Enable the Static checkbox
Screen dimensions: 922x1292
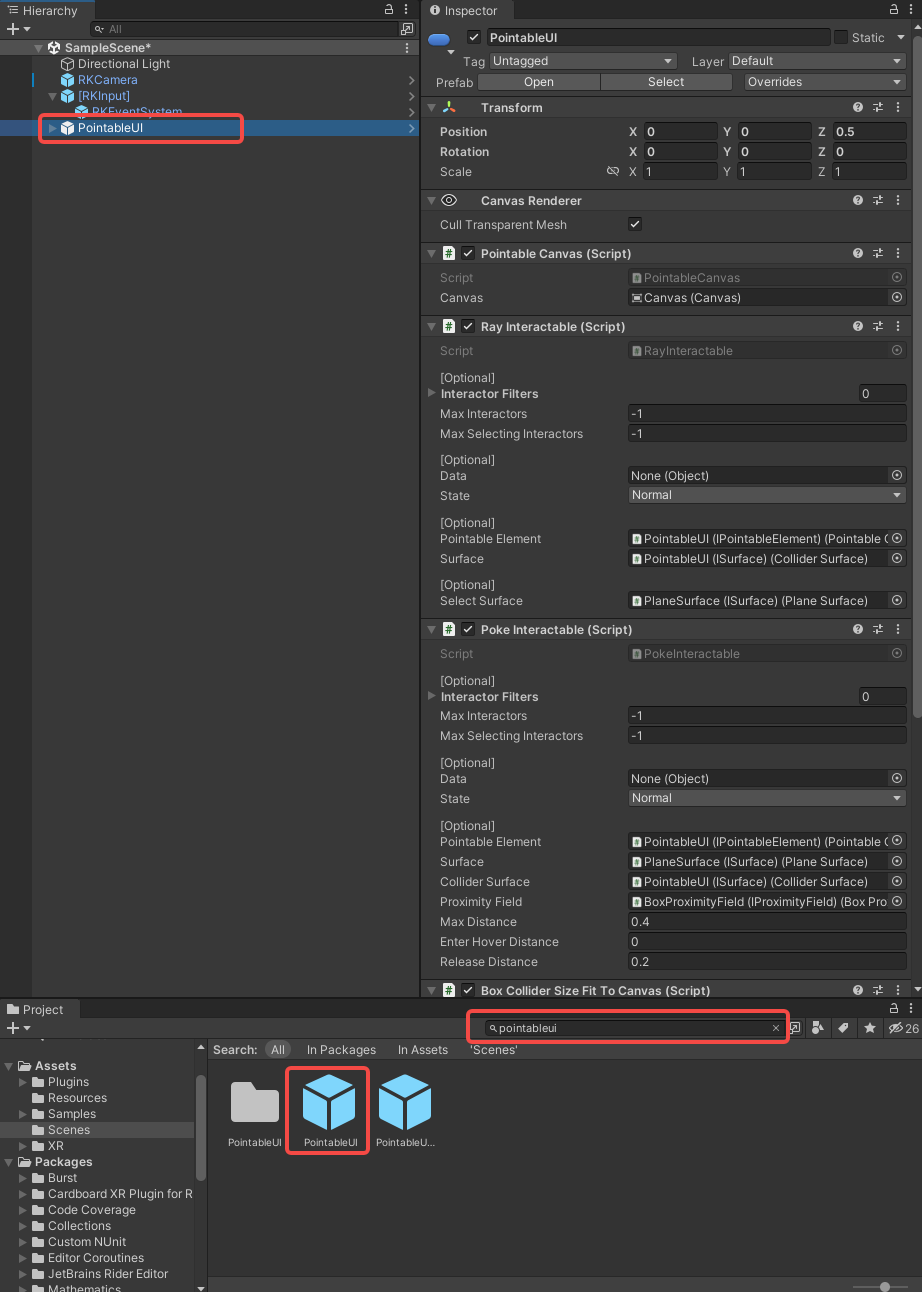point(840,38)
